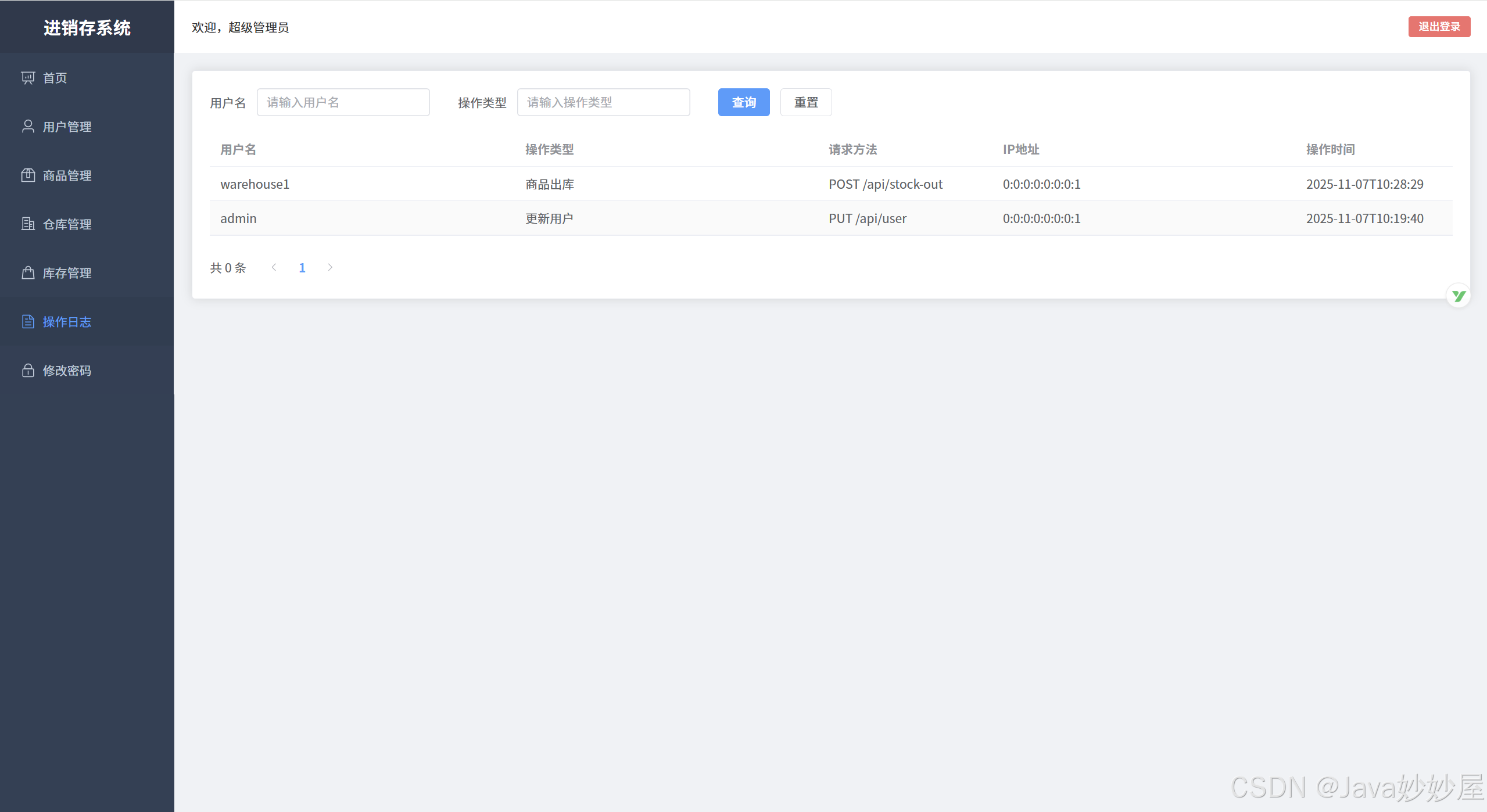The height and width of the screenshot is (812, 1487).
Task: Click the 请求方法 column header
Action: [853, 150]
